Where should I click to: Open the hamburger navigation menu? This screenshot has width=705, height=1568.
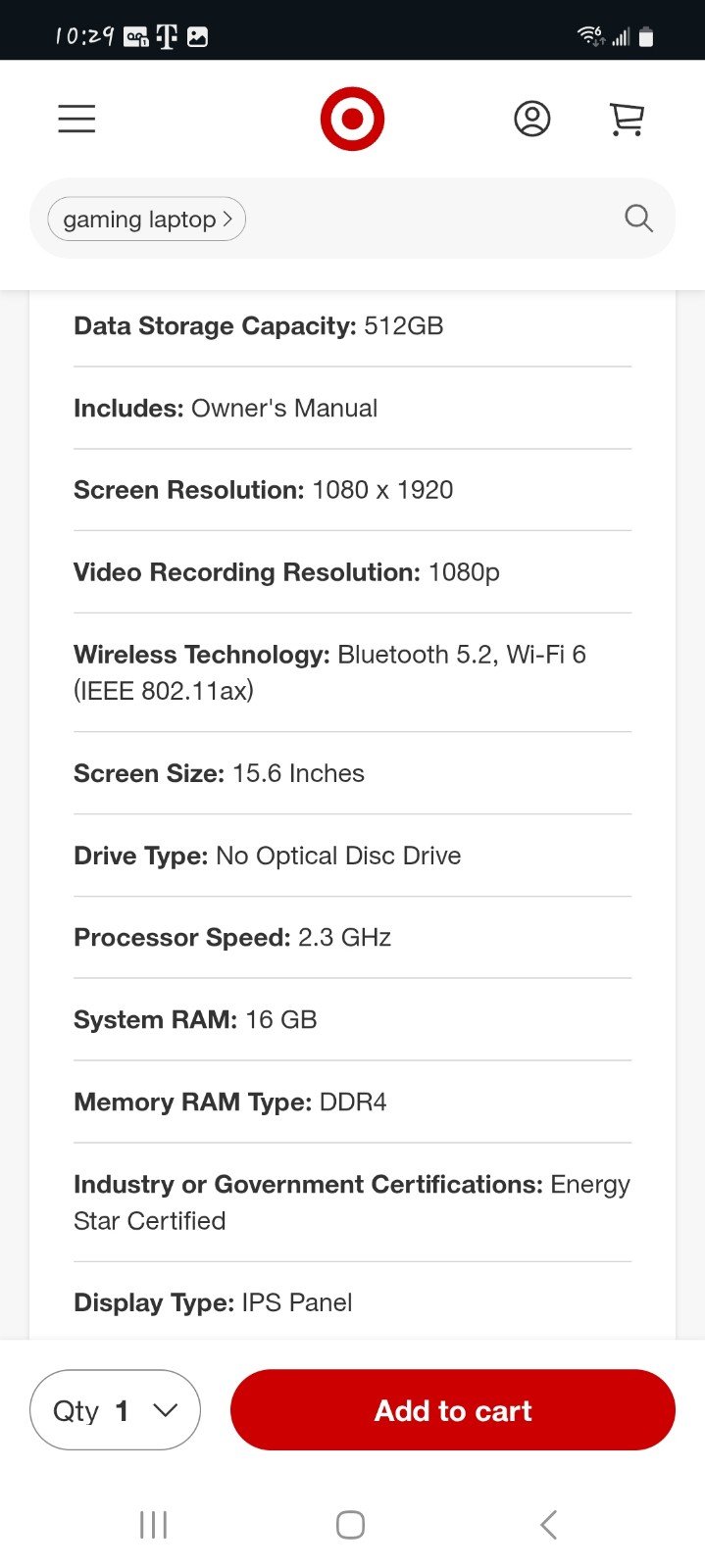point(76,119)
